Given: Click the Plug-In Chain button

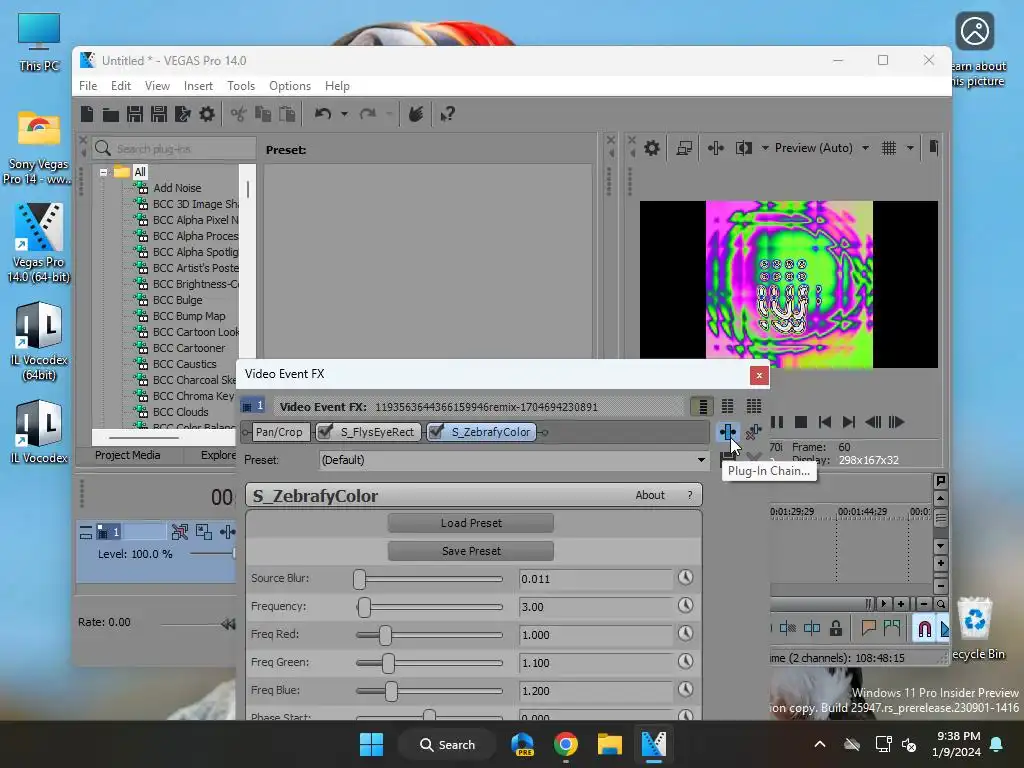Looking at the screenshot, I should (x=728, y=432).
